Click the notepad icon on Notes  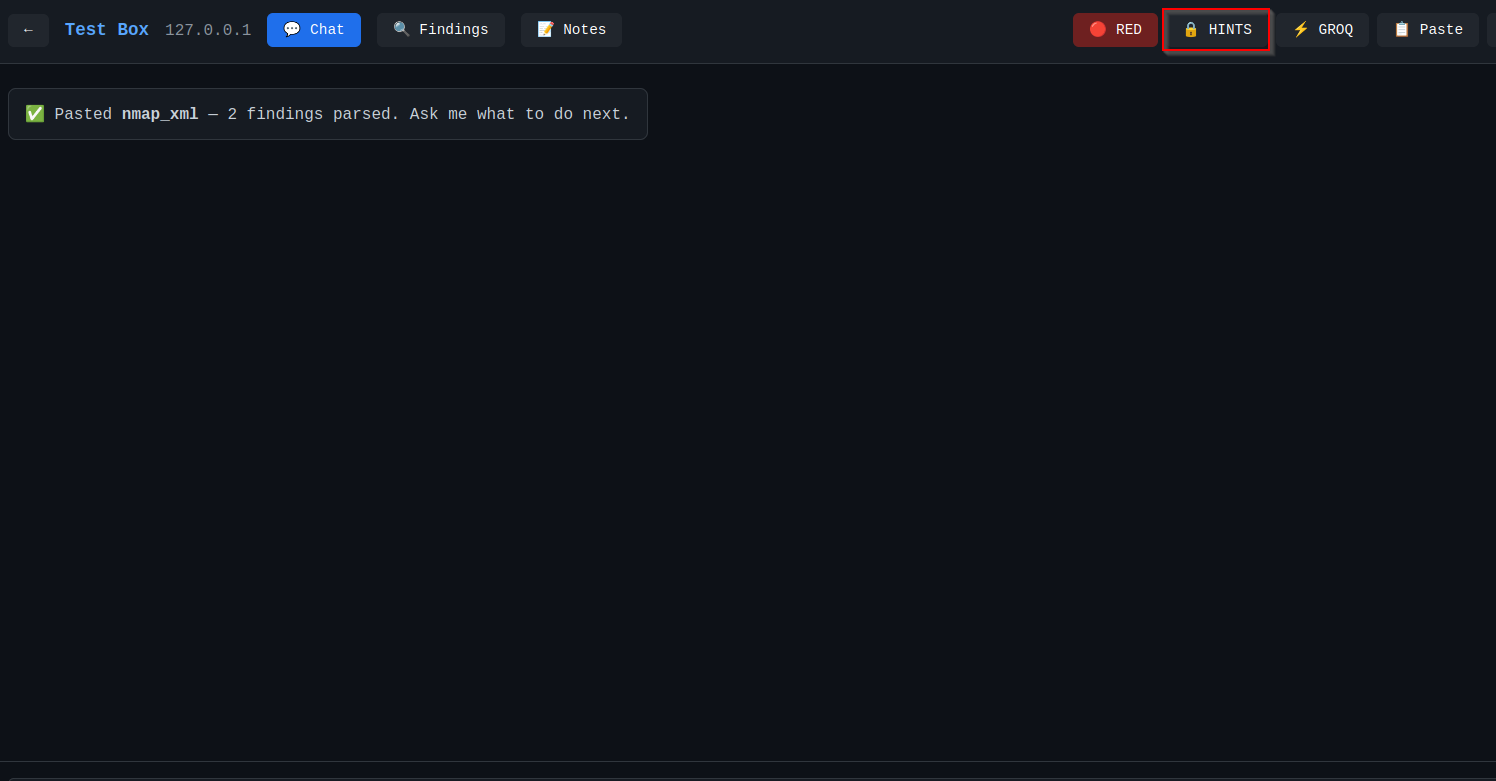tap(546, 30)
